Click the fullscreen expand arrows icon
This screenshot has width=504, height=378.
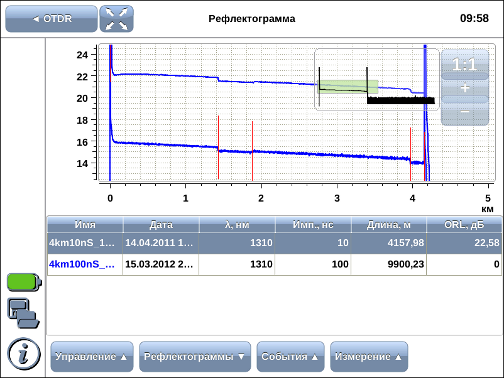point(116,19)
